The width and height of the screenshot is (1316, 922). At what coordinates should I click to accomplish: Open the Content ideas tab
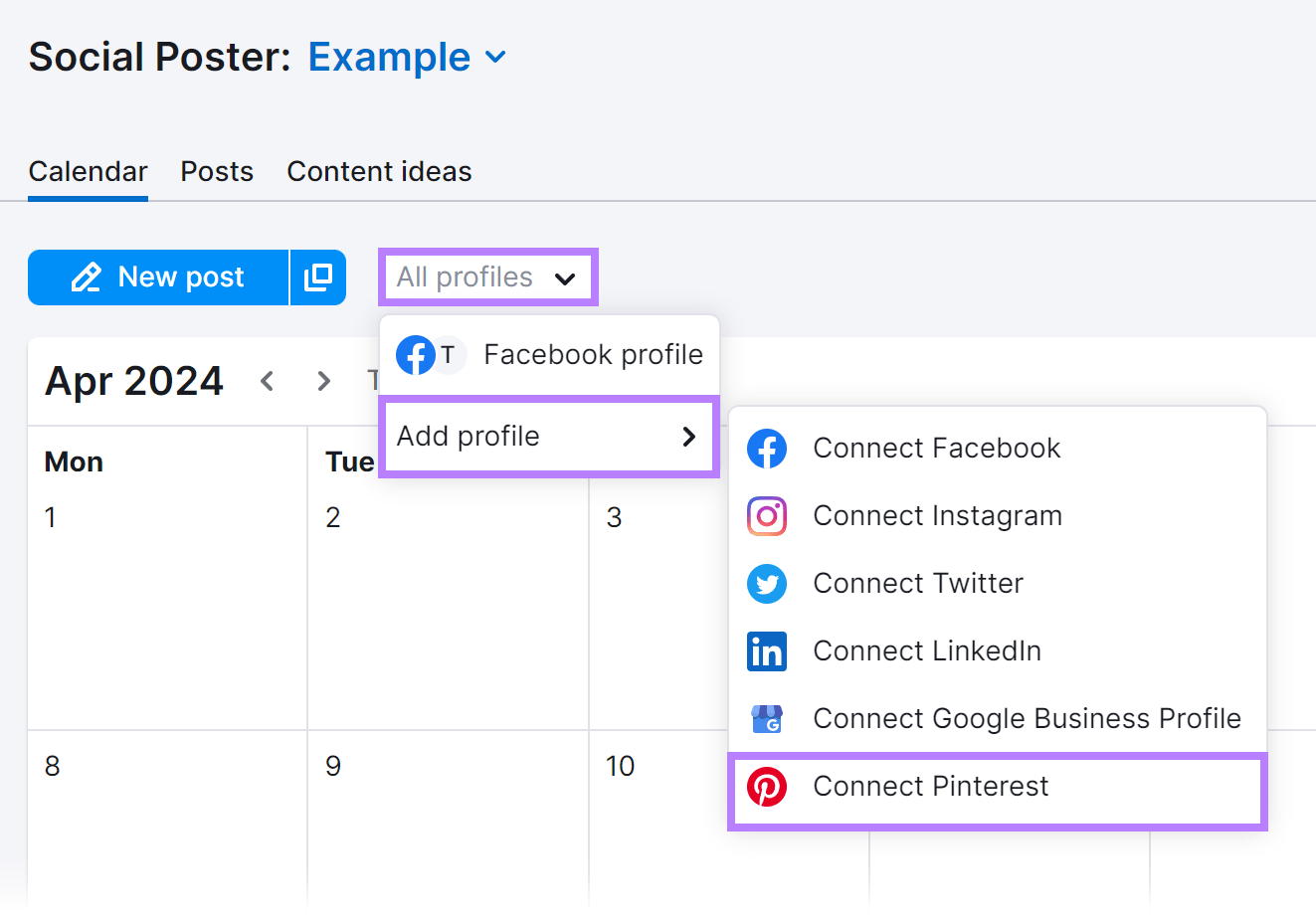point(379,171)
